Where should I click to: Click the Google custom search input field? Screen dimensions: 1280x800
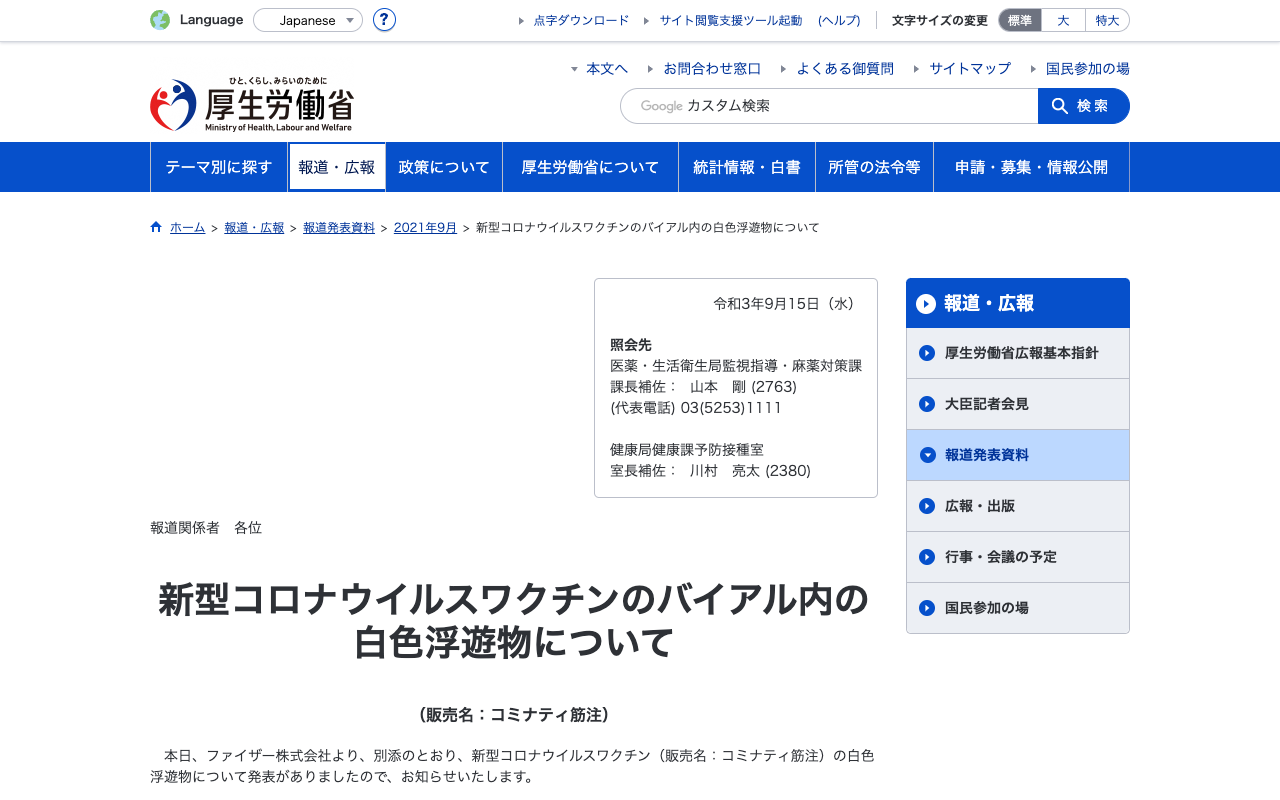pos(829,106)
